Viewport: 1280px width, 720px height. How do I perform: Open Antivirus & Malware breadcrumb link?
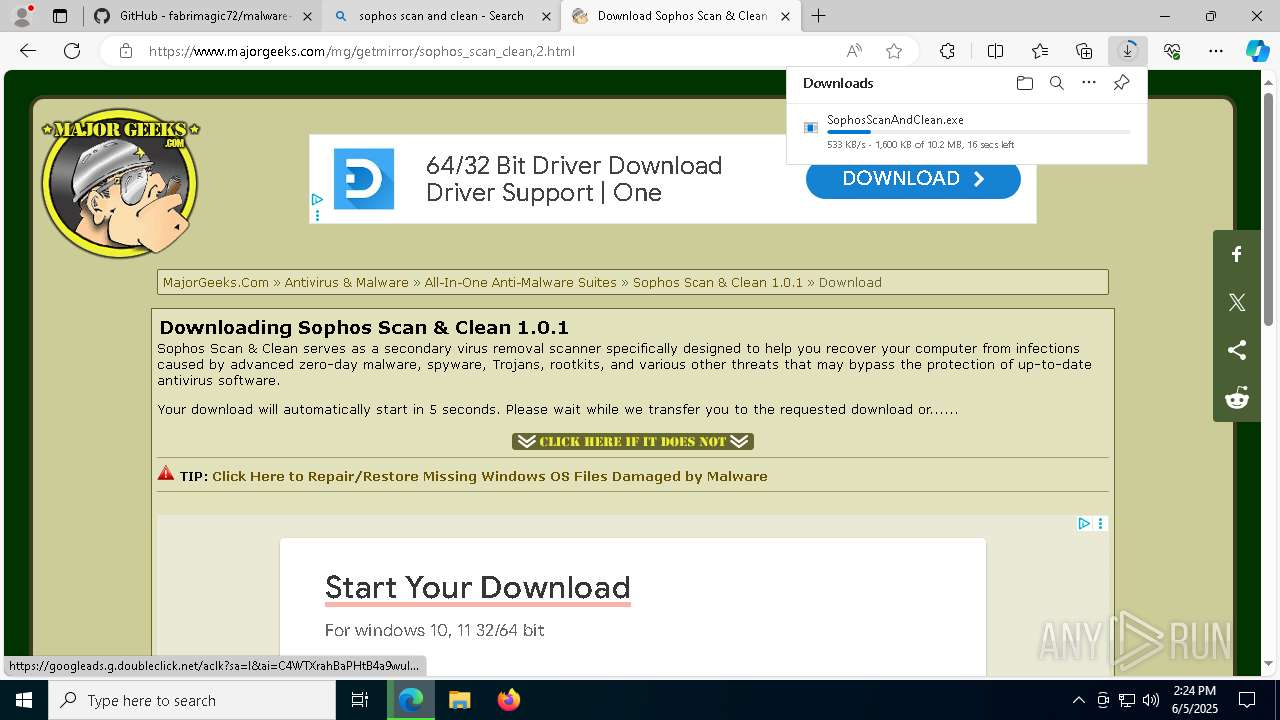[346, 282]
